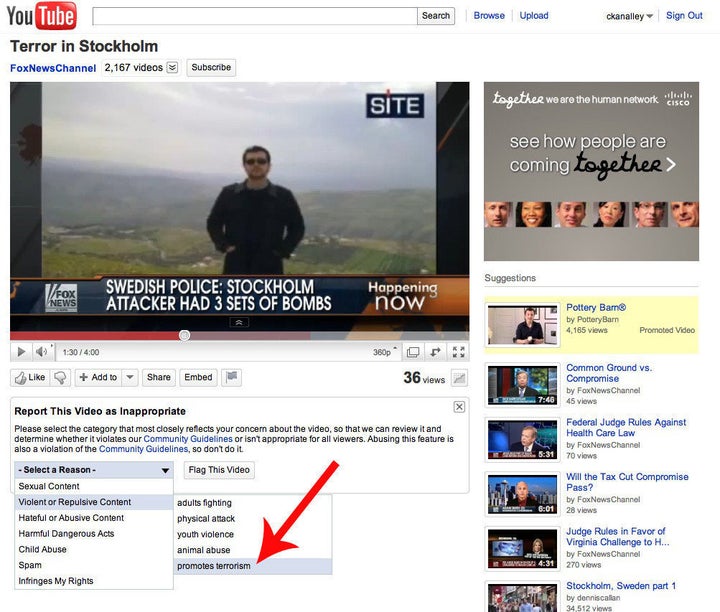Screen dimensions: 720x612
Task: Click the Terror in Stockholm video frame
Action: [x=239, y=206]
